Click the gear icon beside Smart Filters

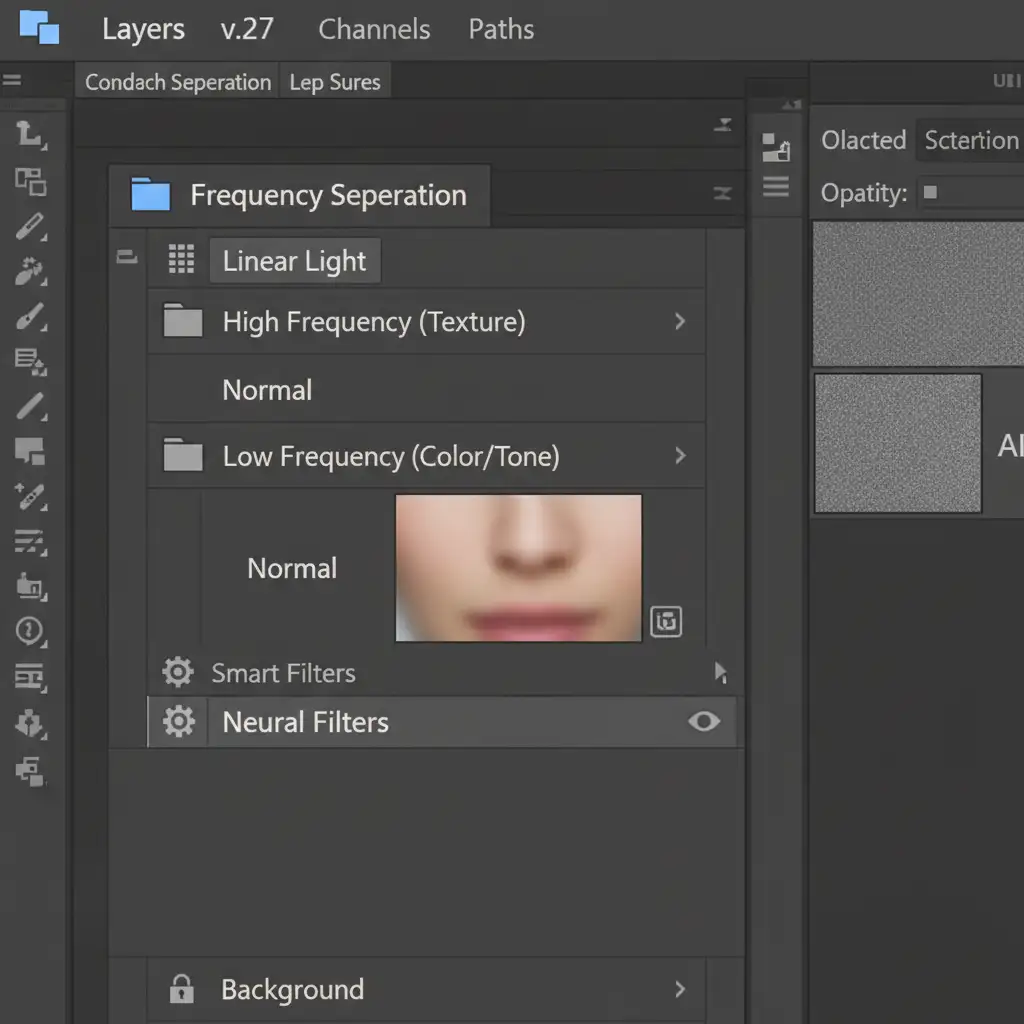pos(178,673)
